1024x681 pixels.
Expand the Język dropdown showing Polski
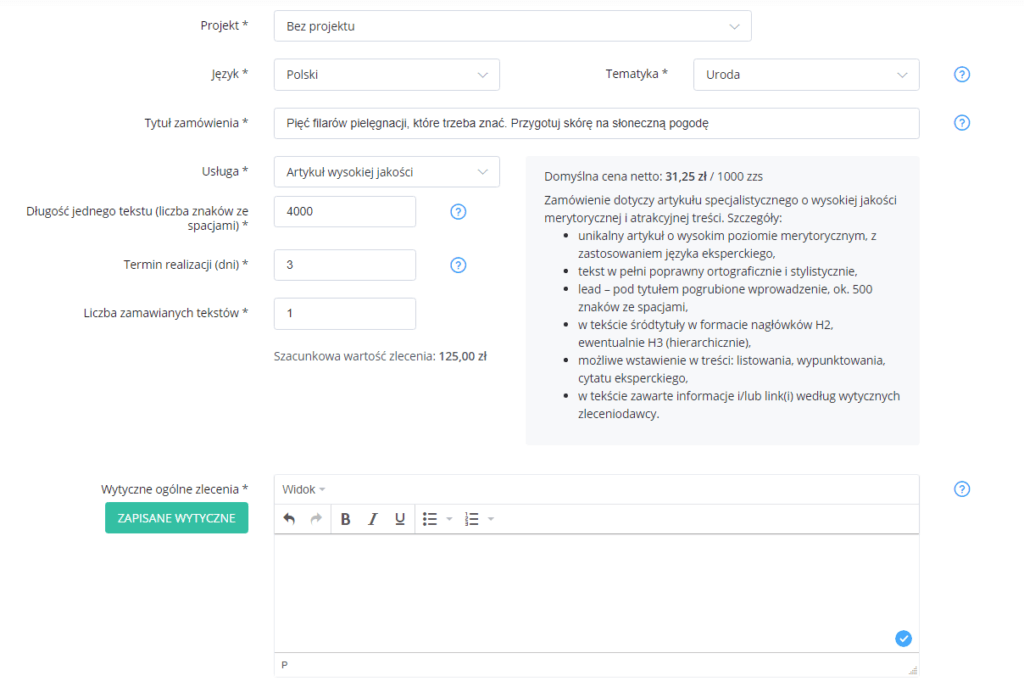click(386, 75)
